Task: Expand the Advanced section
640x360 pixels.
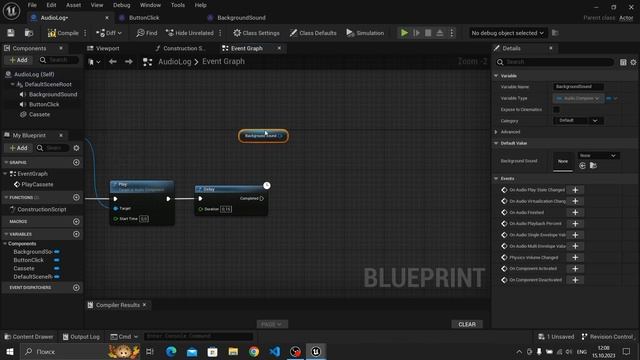Action: click(x=496, y=132)
